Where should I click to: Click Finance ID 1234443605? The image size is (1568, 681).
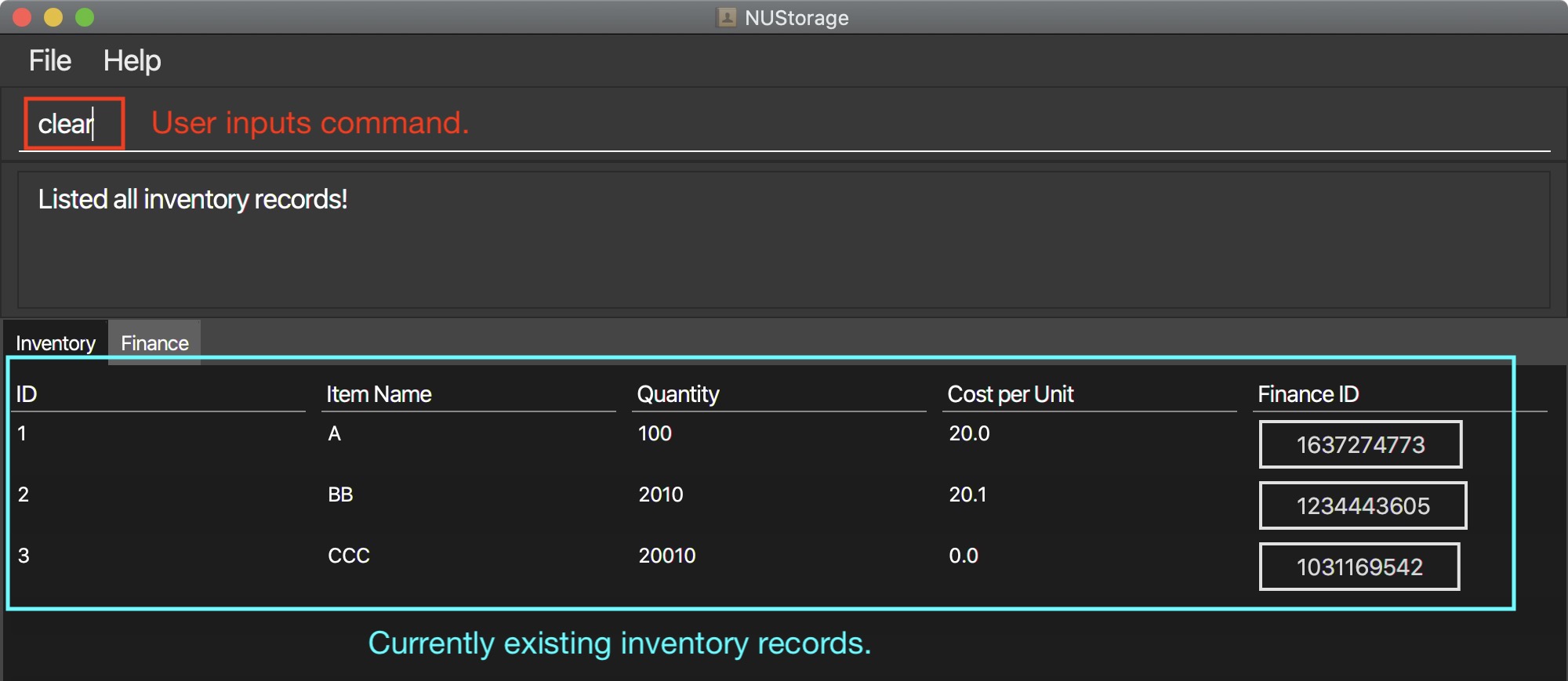(x=1363, y=505)
